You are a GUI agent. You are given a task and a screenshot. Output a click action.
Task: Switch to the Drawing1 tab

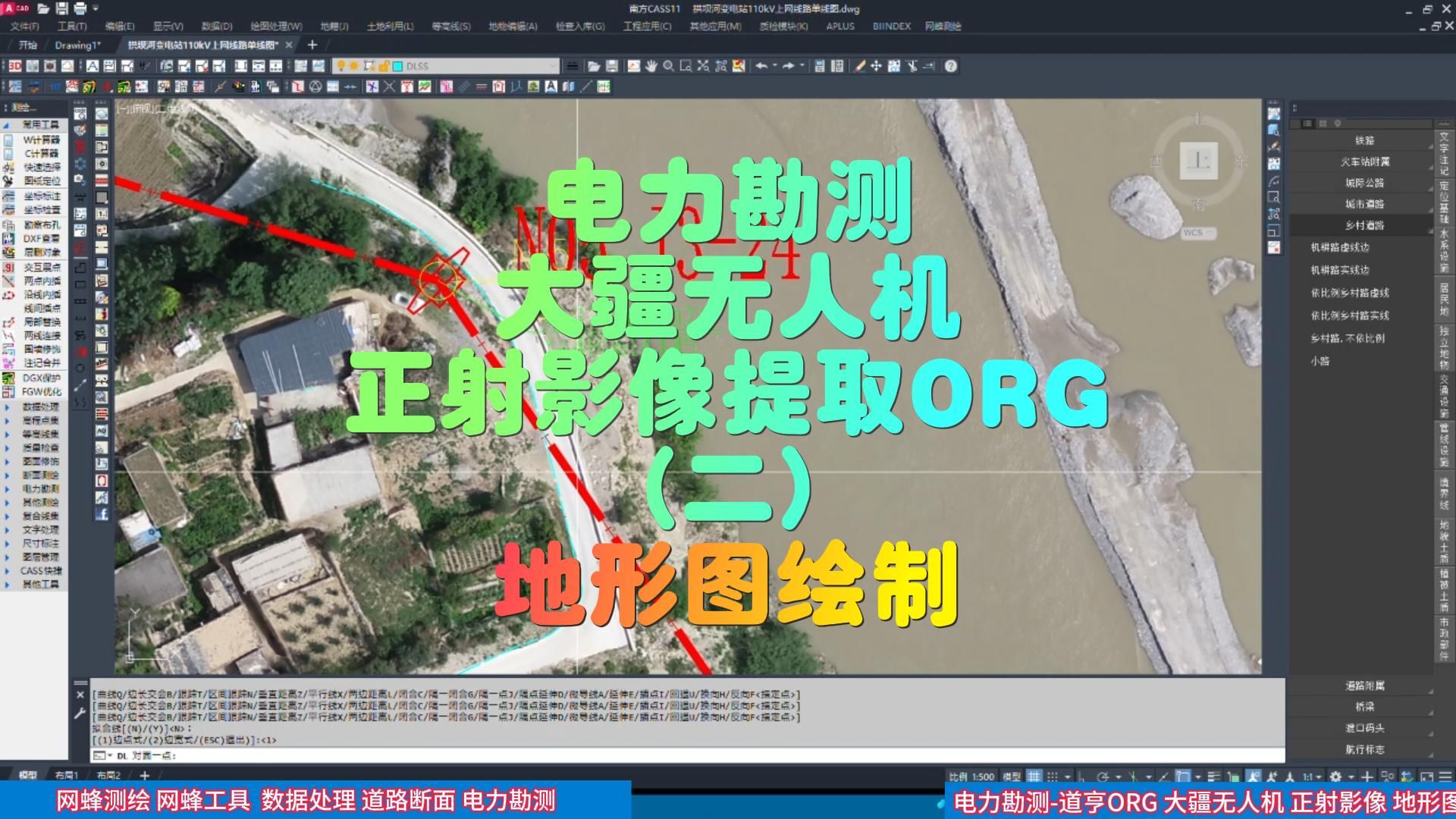[x=76, y=45]
